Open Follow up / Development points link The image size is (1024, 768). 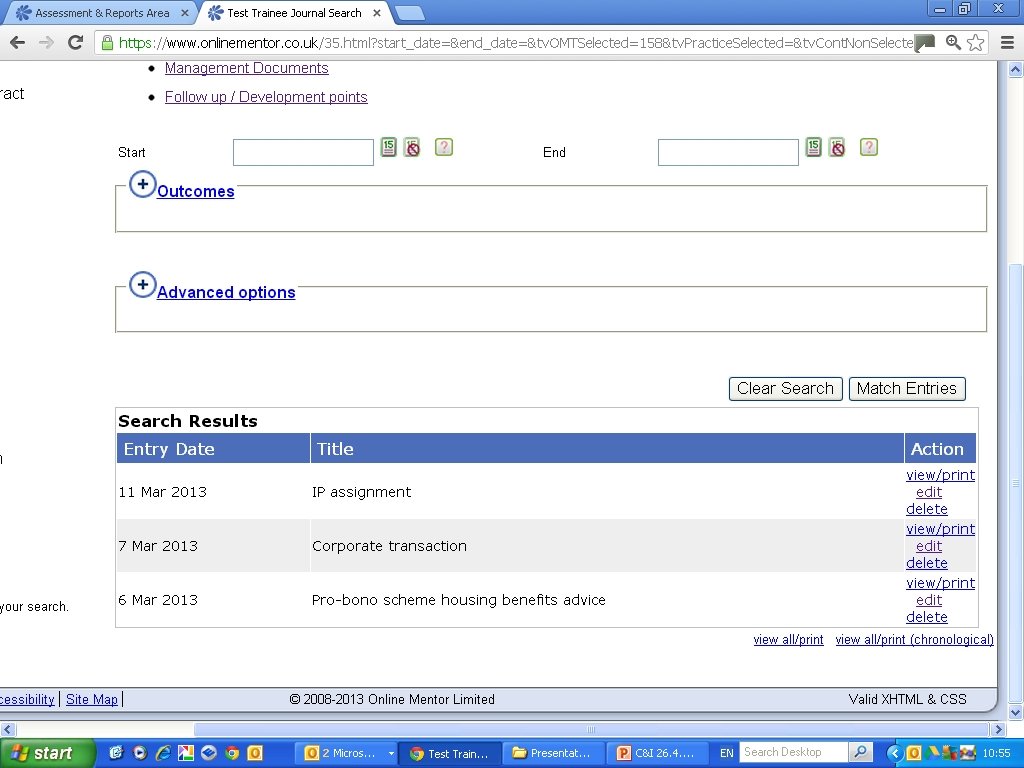point(266,97)
